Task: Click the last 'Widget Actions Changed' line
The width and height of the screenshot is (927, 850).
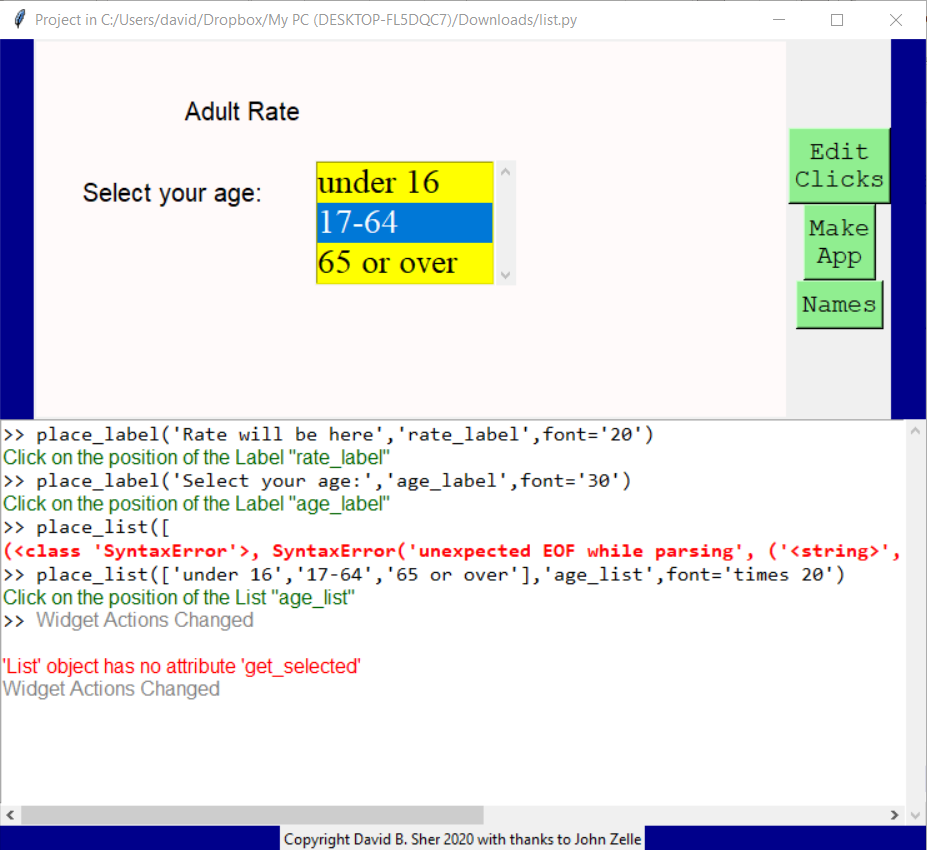Action: (111, 689)
